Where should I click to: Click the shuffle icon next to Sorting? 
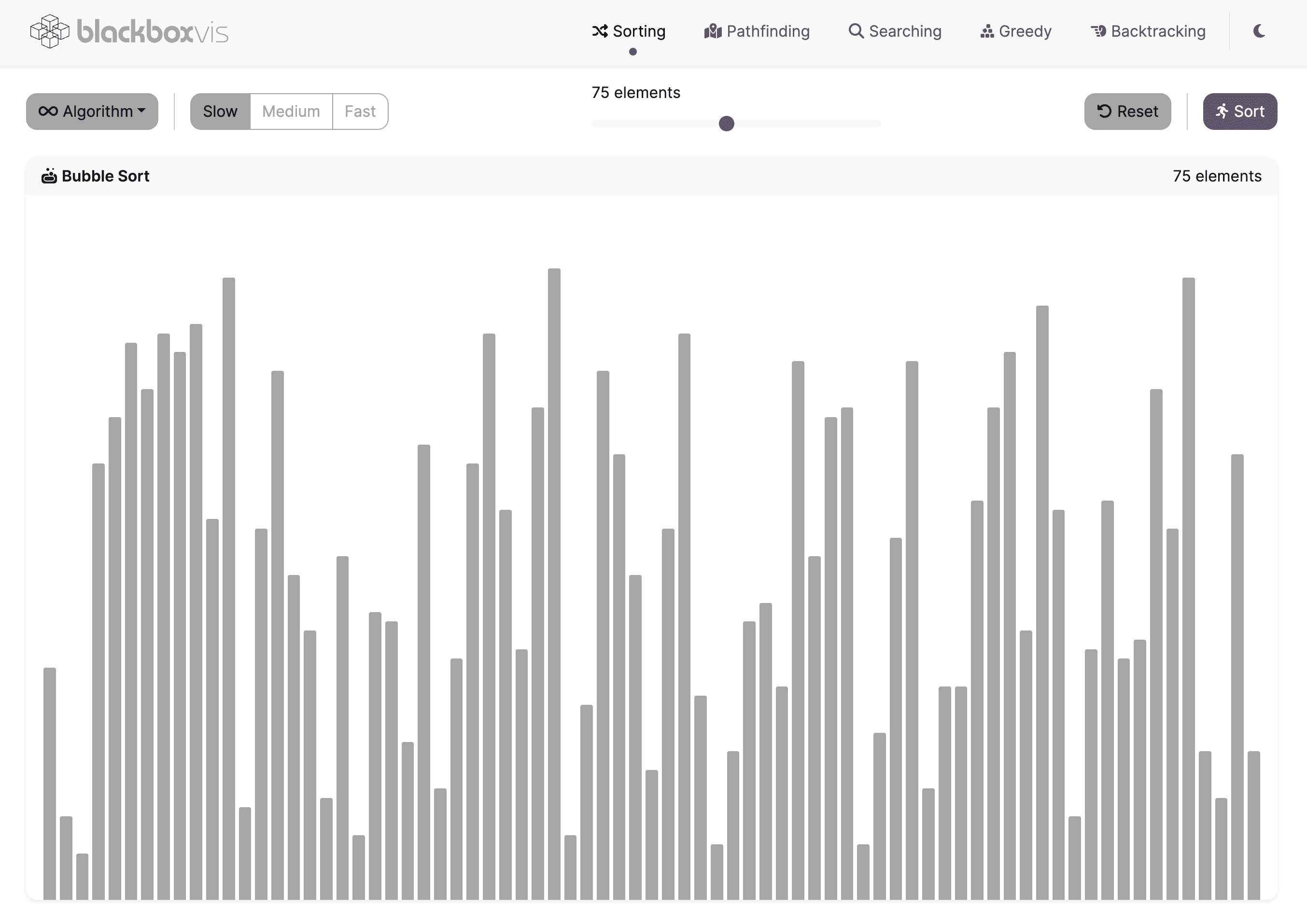point(600,31)
